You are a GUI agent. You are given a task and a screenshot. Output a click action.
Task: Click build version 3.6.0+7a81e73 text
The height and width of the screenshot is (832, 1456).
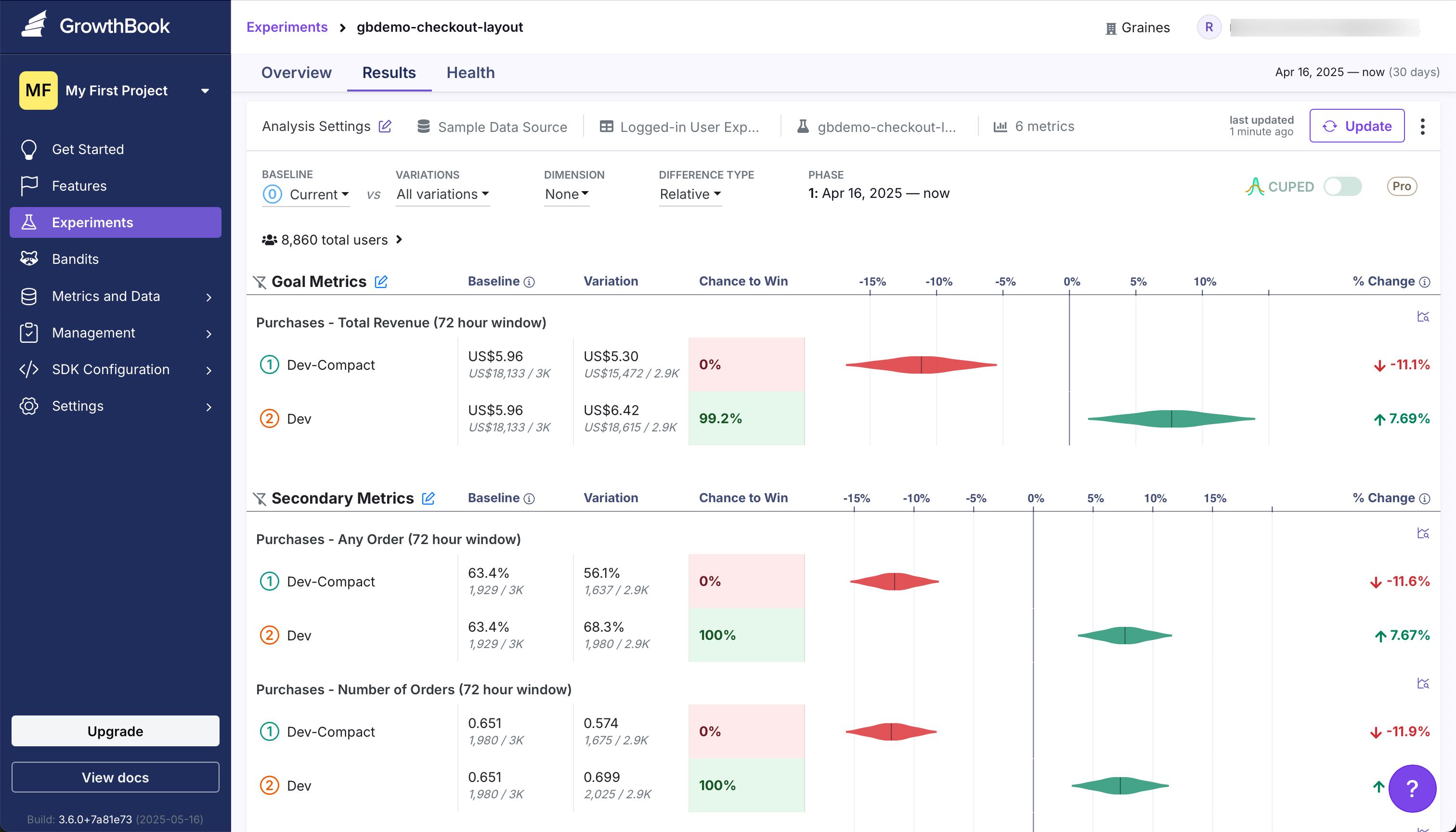point(95,819)
